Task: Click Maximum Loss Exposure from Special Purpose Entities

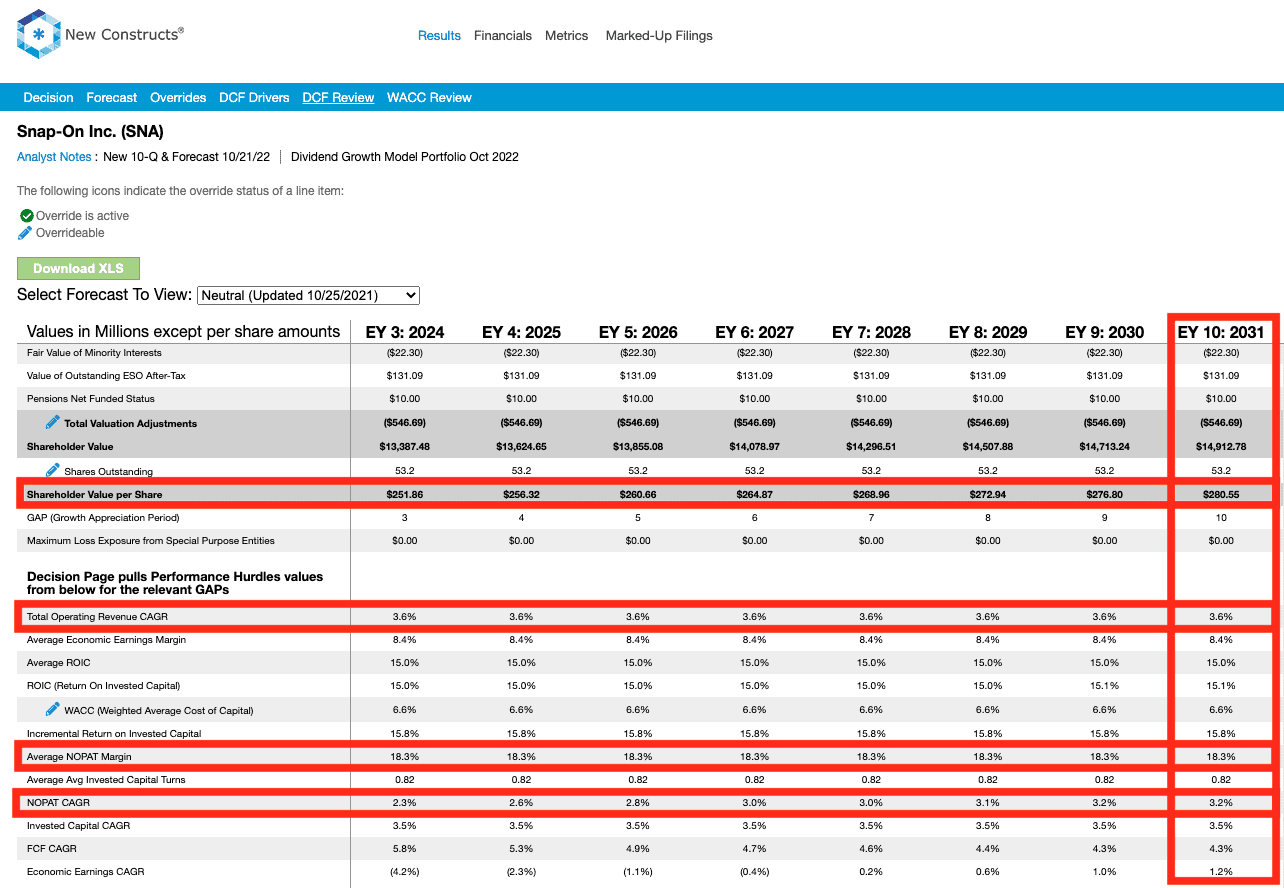Action: 151,541
